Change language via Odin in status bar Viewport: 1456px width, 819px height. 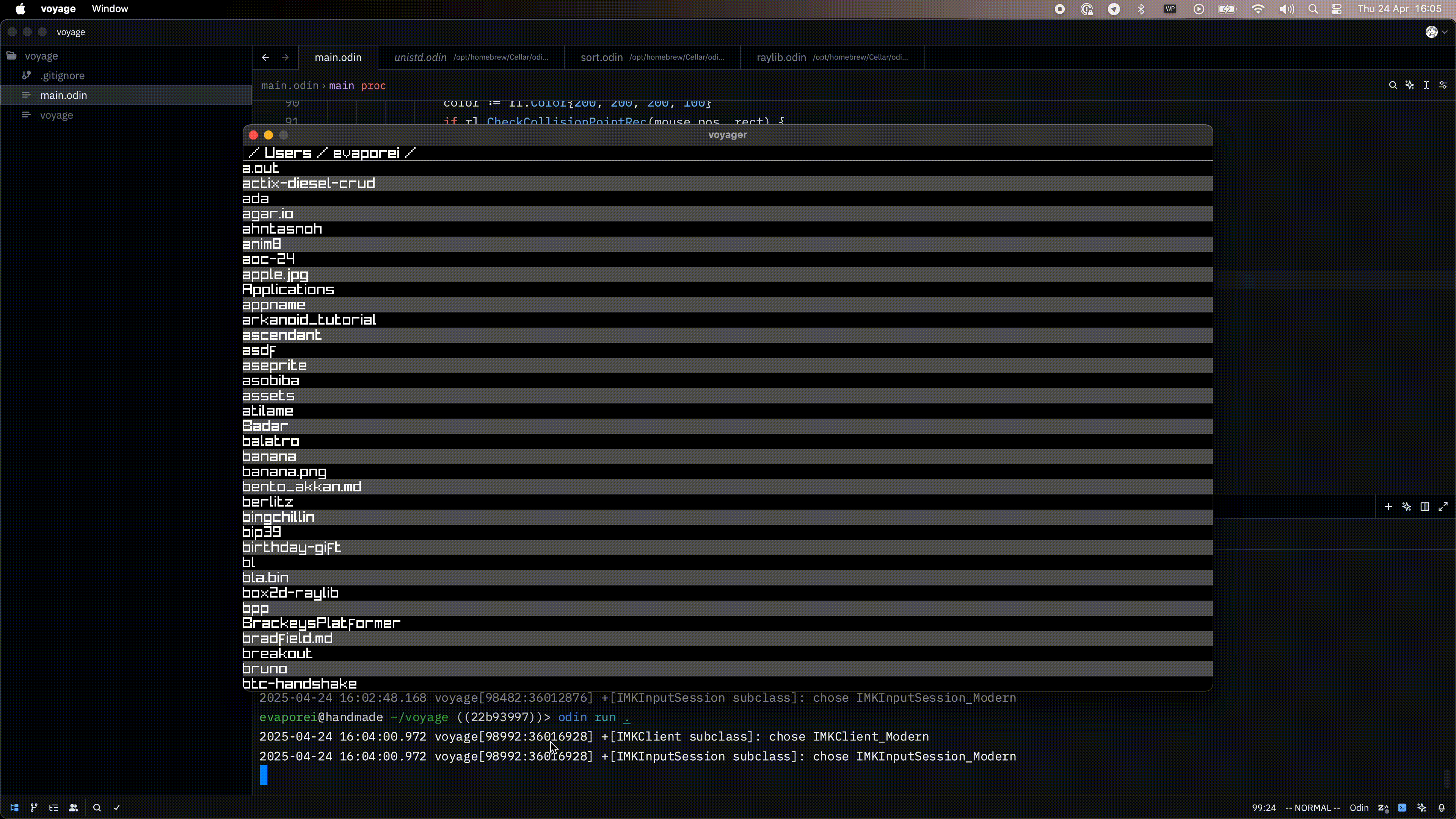point(1359,808)
